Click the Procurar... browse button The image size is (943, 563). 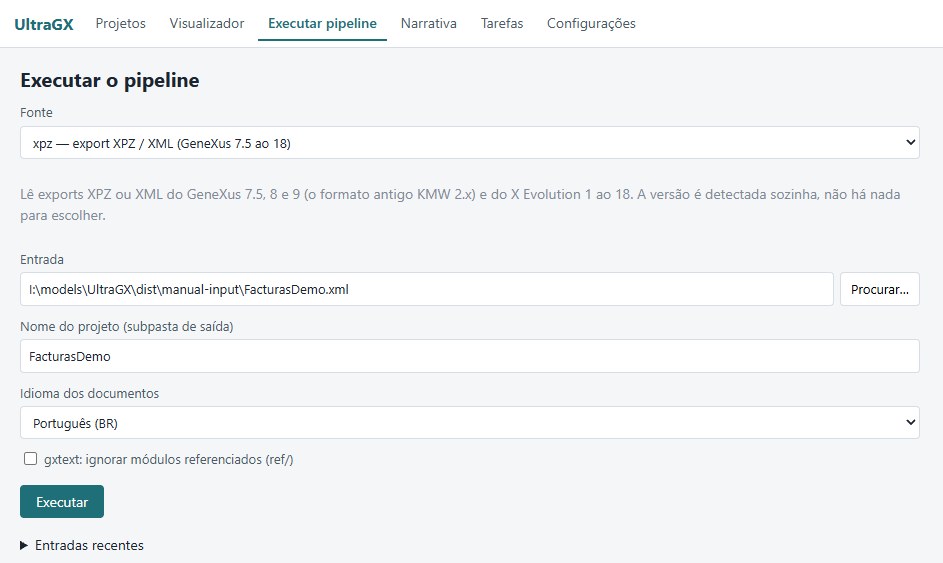[x=879, y=289]
